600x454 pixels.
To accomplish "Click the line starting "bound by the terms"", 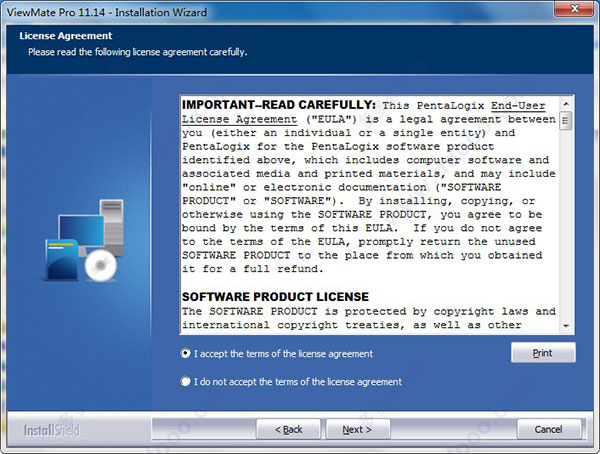I will pos(362,228).
